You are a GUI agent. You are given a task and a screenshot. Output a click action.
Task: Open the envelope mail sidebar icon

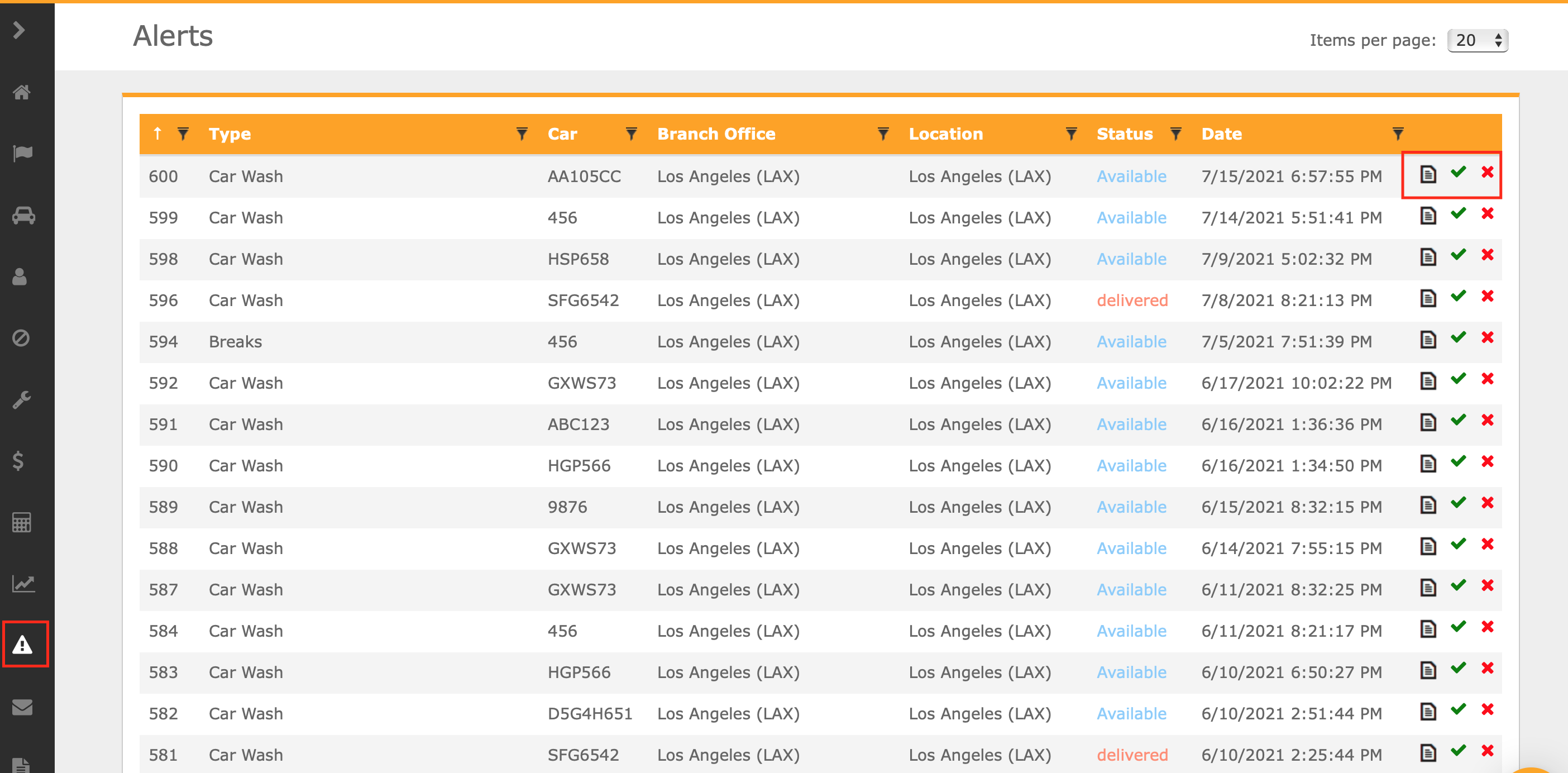tap(22, 707)
